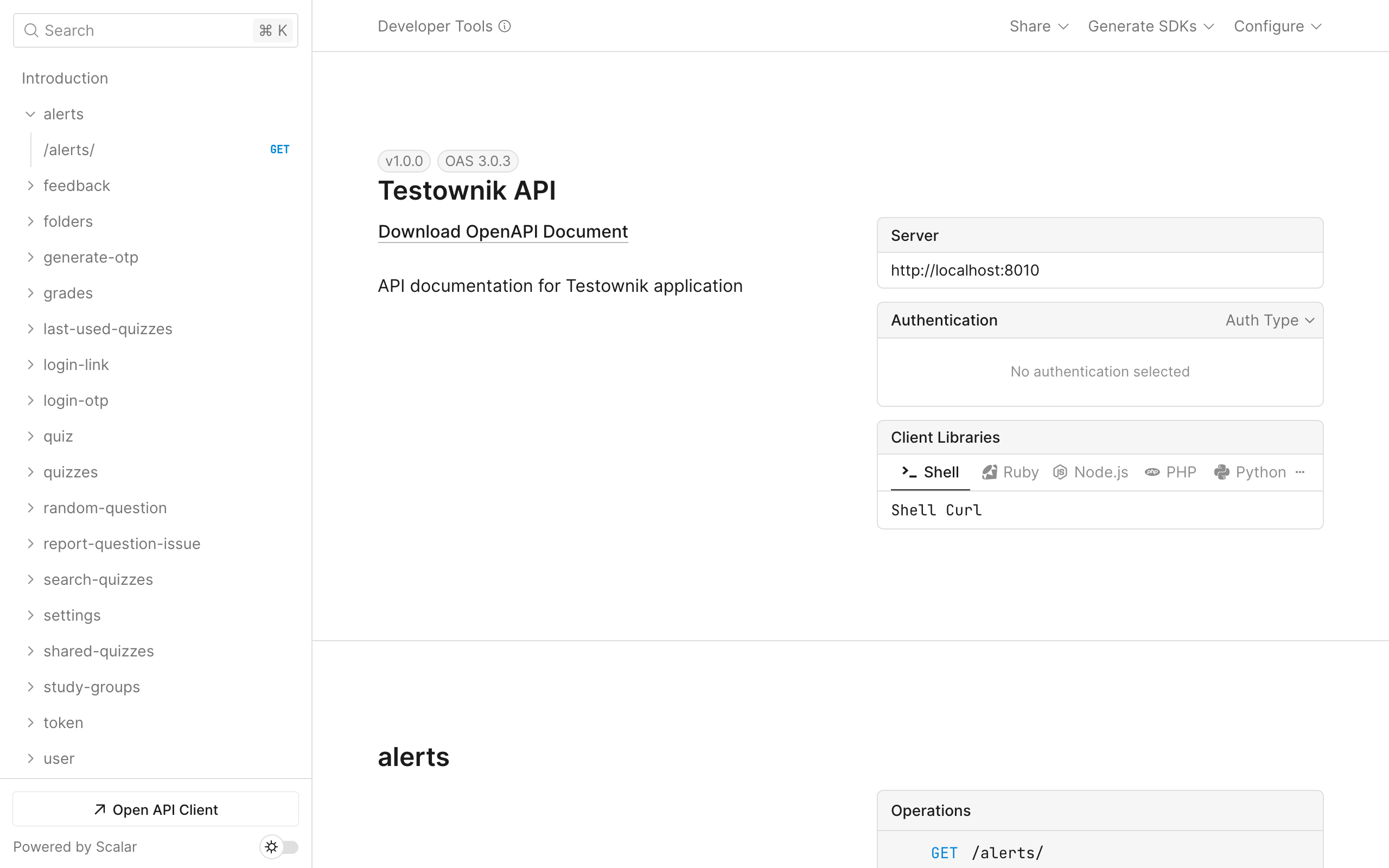Screen dimensions: 1389x868
Task: Select the Ruby client library icon
Action: [x=991, y=471]
